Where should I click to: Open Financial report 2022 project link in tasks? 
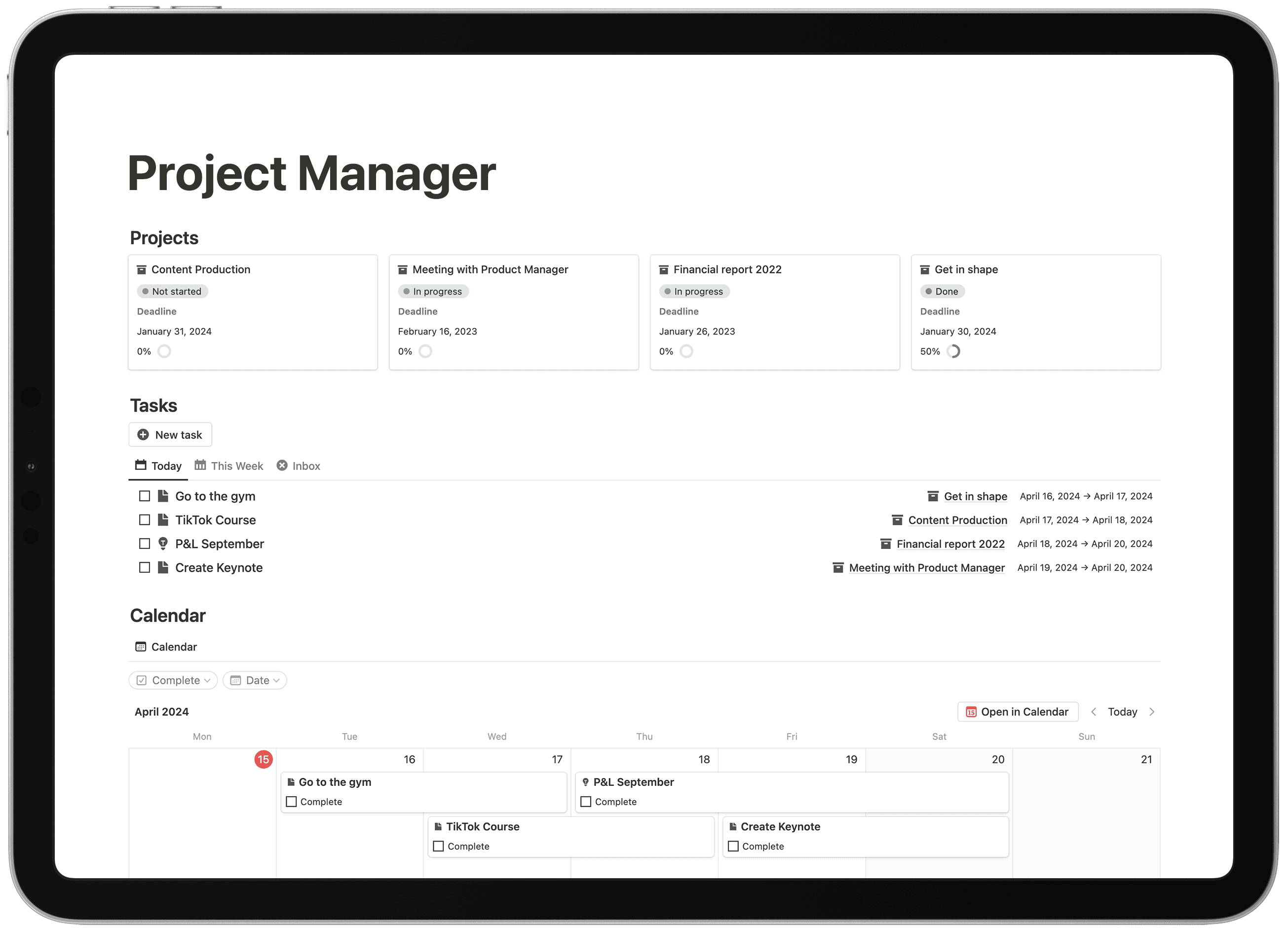[950, 544]
